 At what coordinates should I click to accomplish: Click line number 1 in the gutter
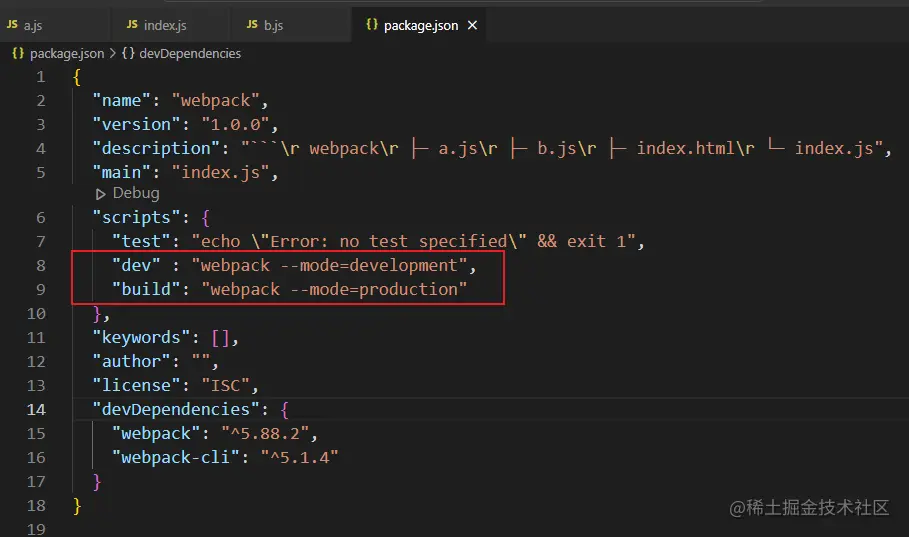[x=41, y=77]
